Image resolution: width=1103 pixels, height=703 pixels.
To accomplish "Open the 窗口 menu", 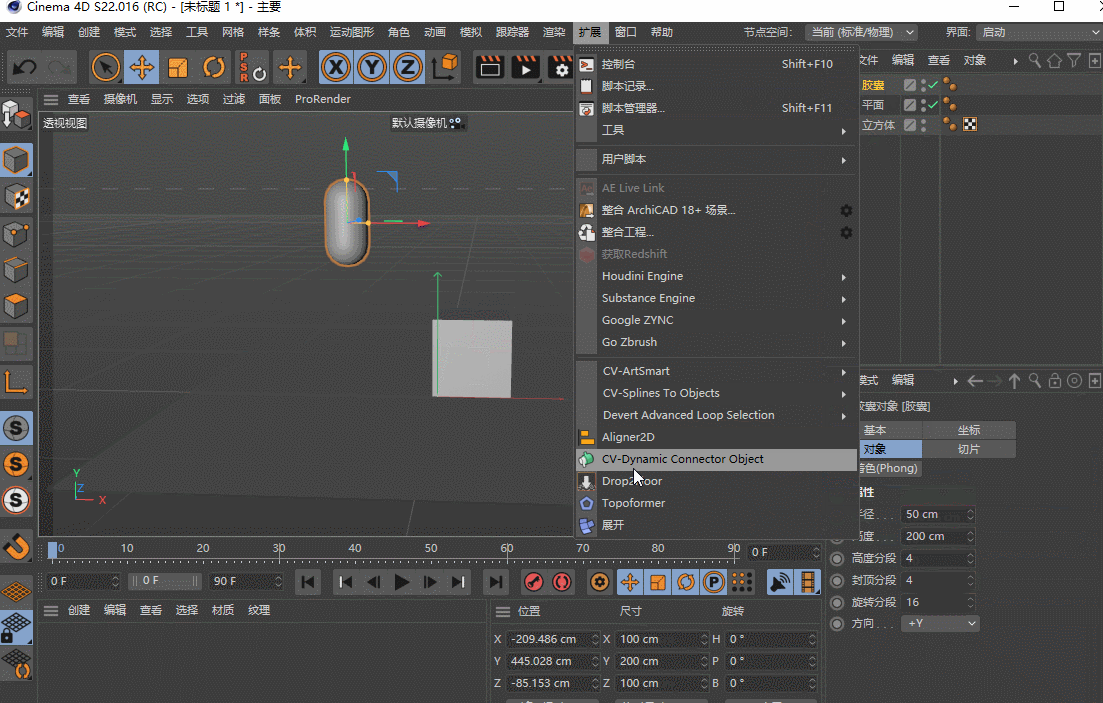I will click(x=625, y=32).
